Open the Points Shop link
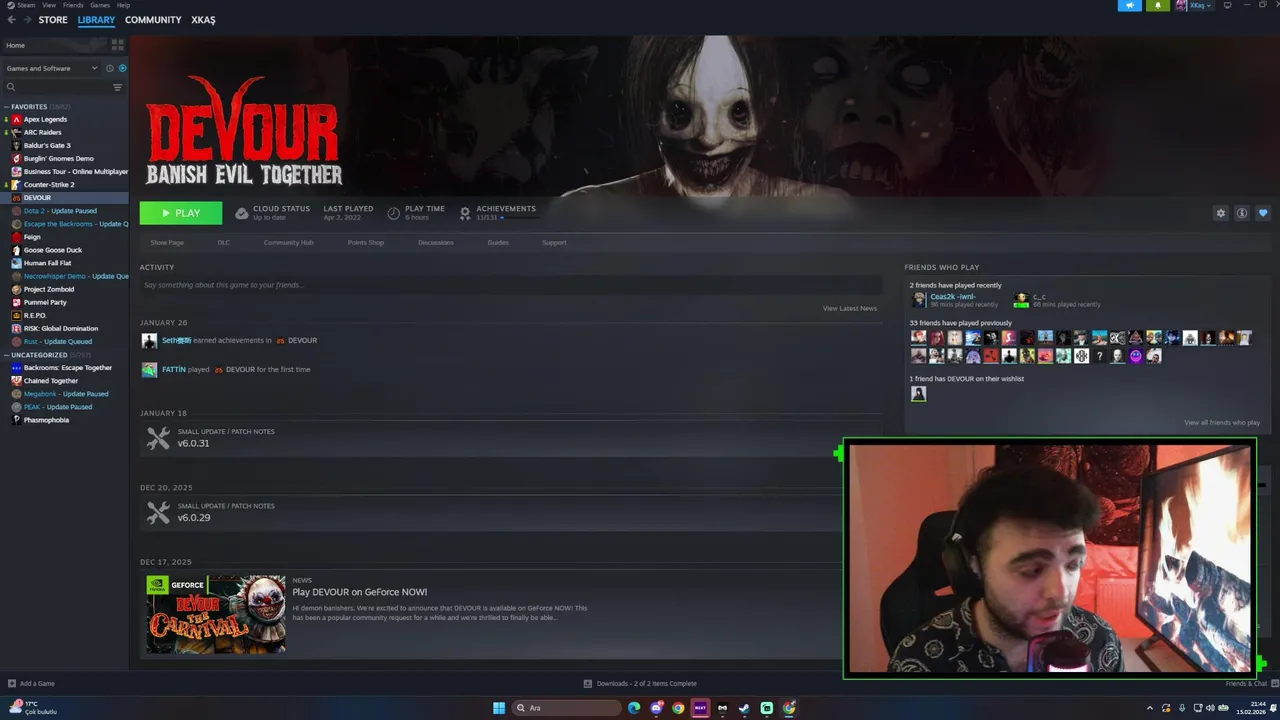This screenshot has height=720, width=1280. (365, 242)
